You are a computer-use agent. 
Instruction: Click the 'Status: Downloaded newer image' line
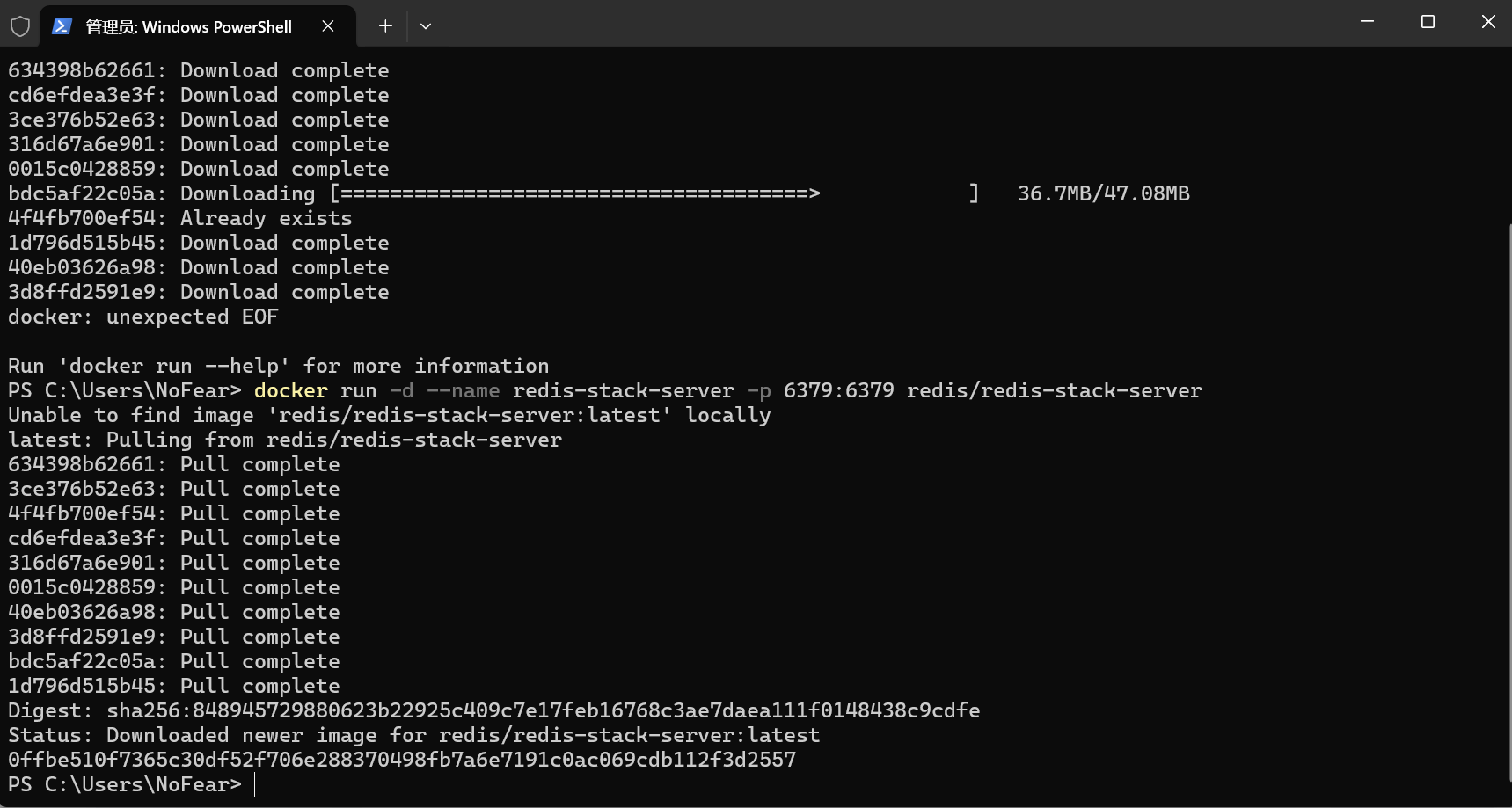point(413,735)
